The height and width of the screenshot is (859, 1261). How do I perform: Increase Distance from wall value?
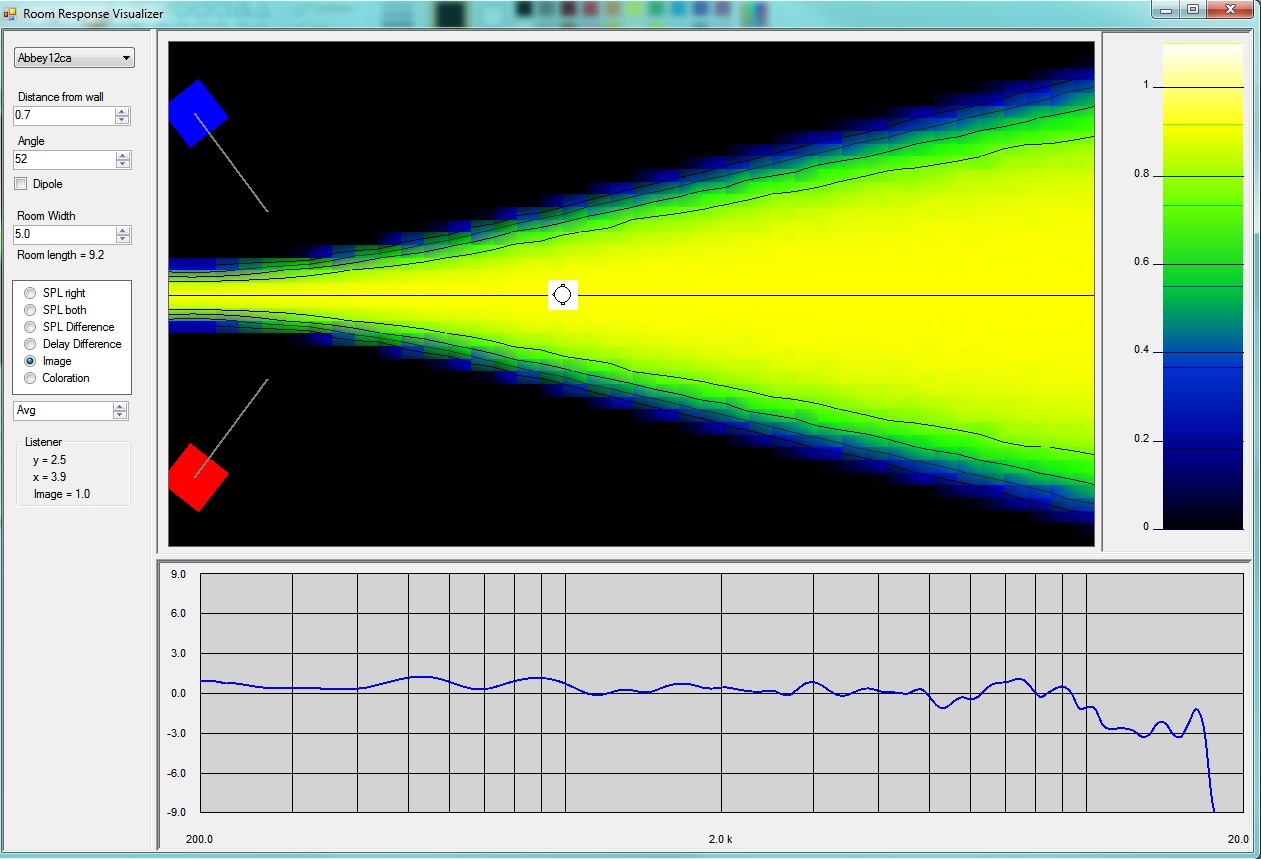click(122, 111)
